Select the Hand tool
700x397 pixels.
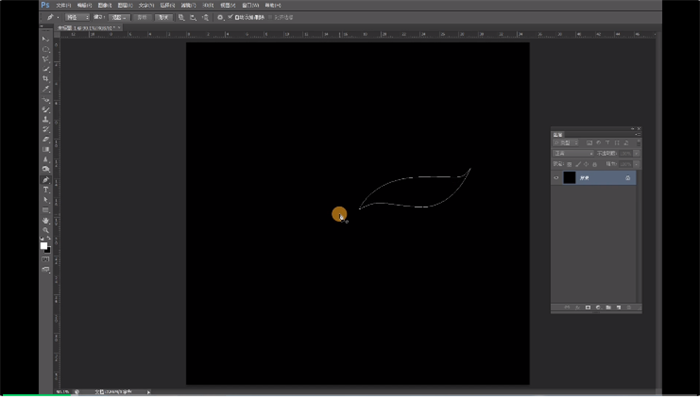point(46,221)
